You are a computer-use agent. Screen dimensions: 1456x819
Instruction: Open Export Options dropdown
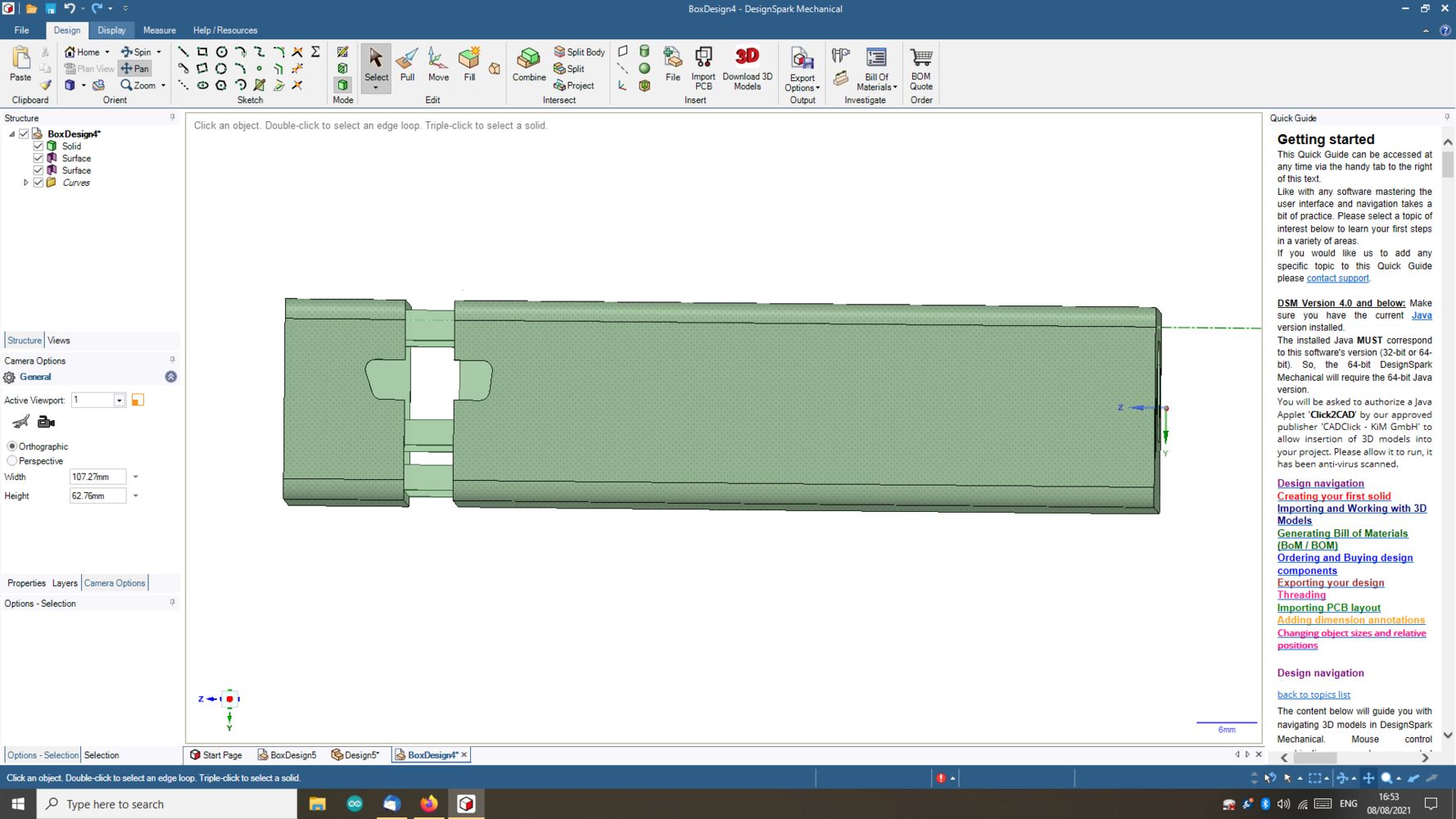803,70
